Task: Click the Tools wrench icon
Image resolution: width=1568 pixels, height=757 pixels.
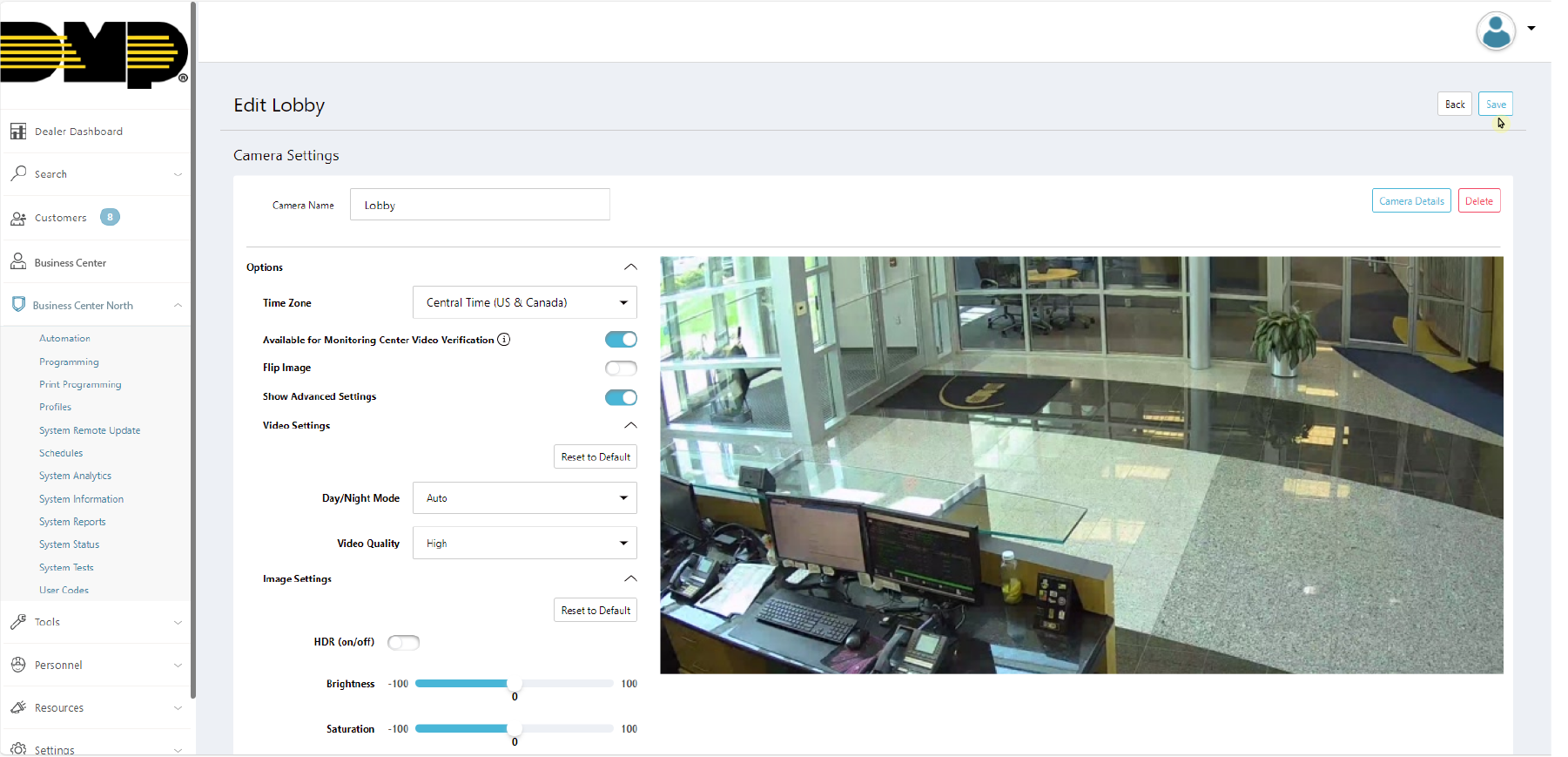Action: (x=18, y=622)
